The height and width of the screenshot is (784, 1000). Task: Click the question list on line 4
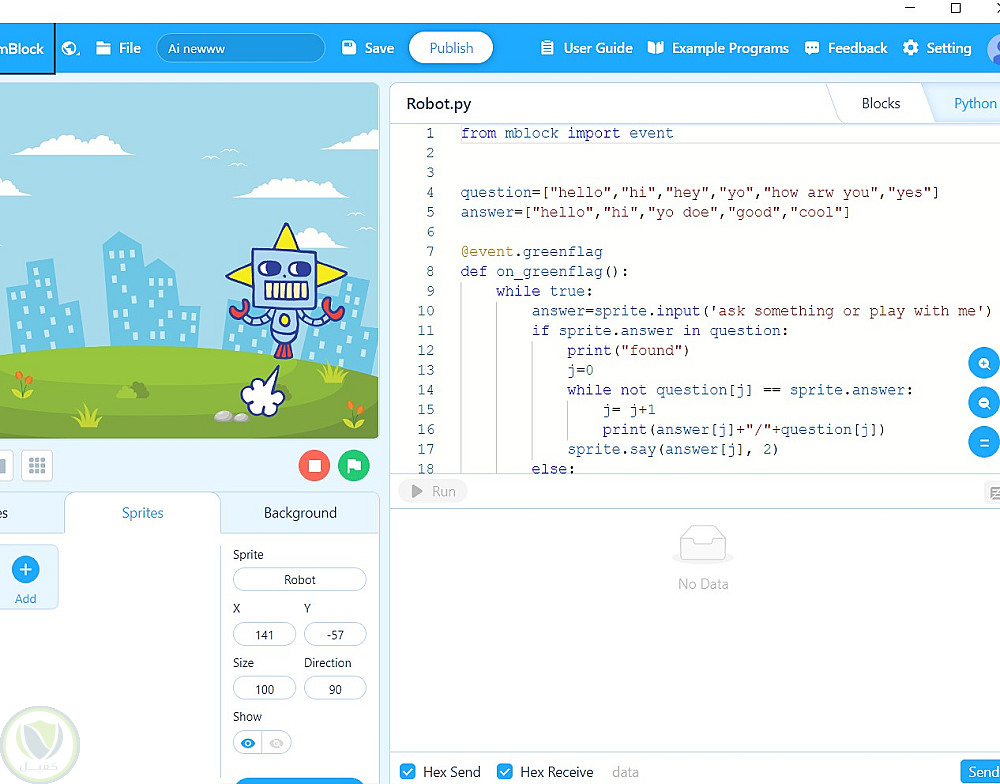coord(700,193)
